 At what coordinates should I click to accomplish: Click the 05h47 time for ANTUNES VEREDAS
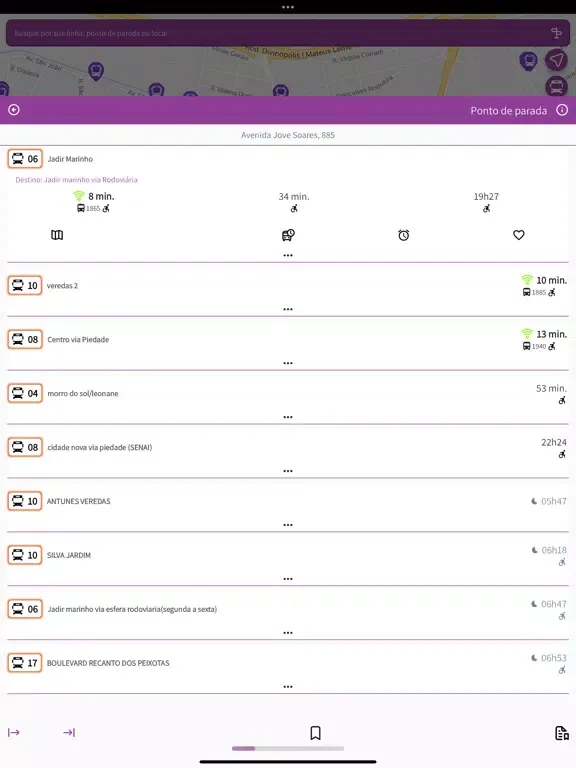point(553,501)
